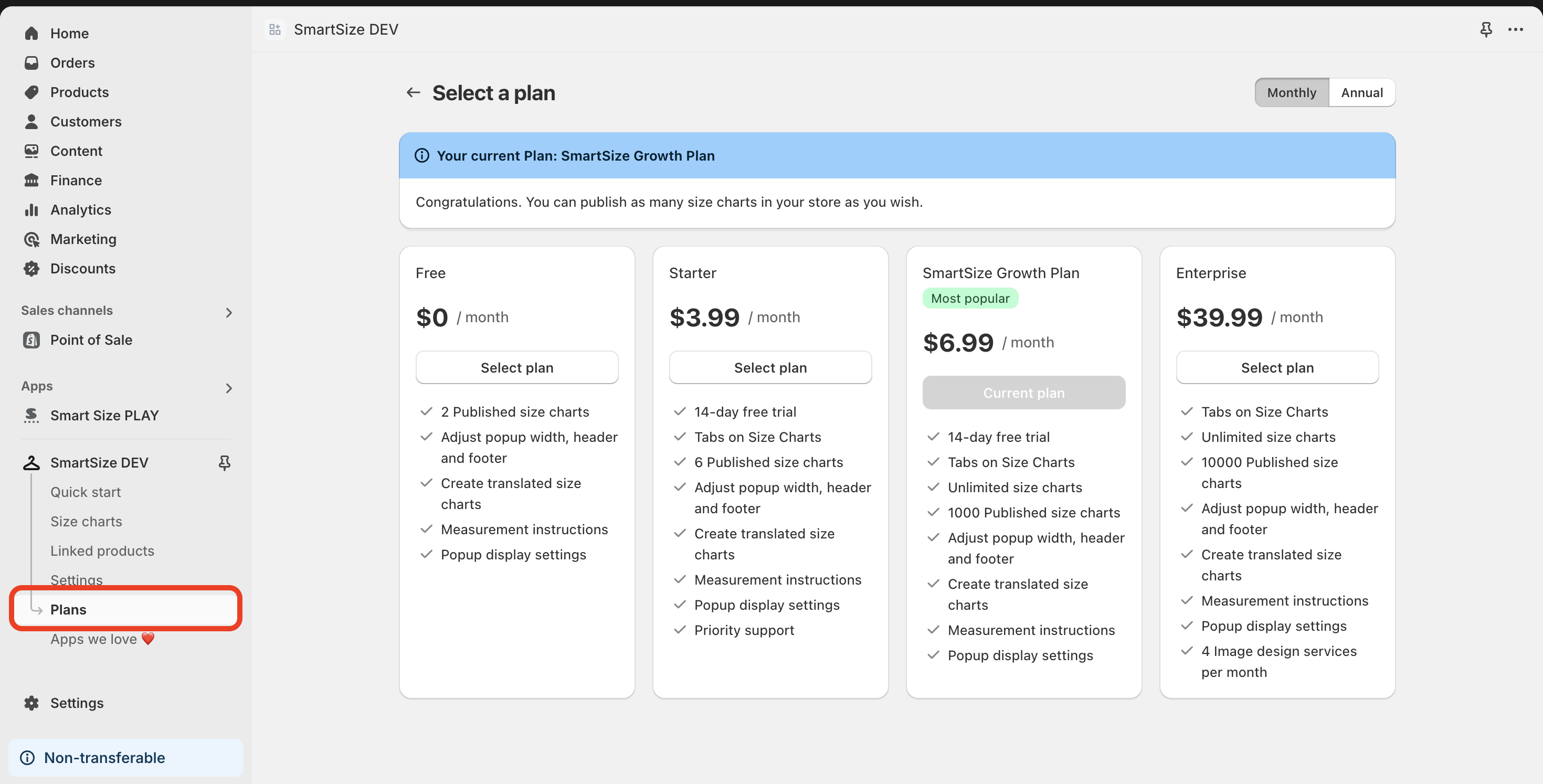Click 'Priority support' in Starter plan
This screenshot has width=1543, height=784.
point(744,630)
